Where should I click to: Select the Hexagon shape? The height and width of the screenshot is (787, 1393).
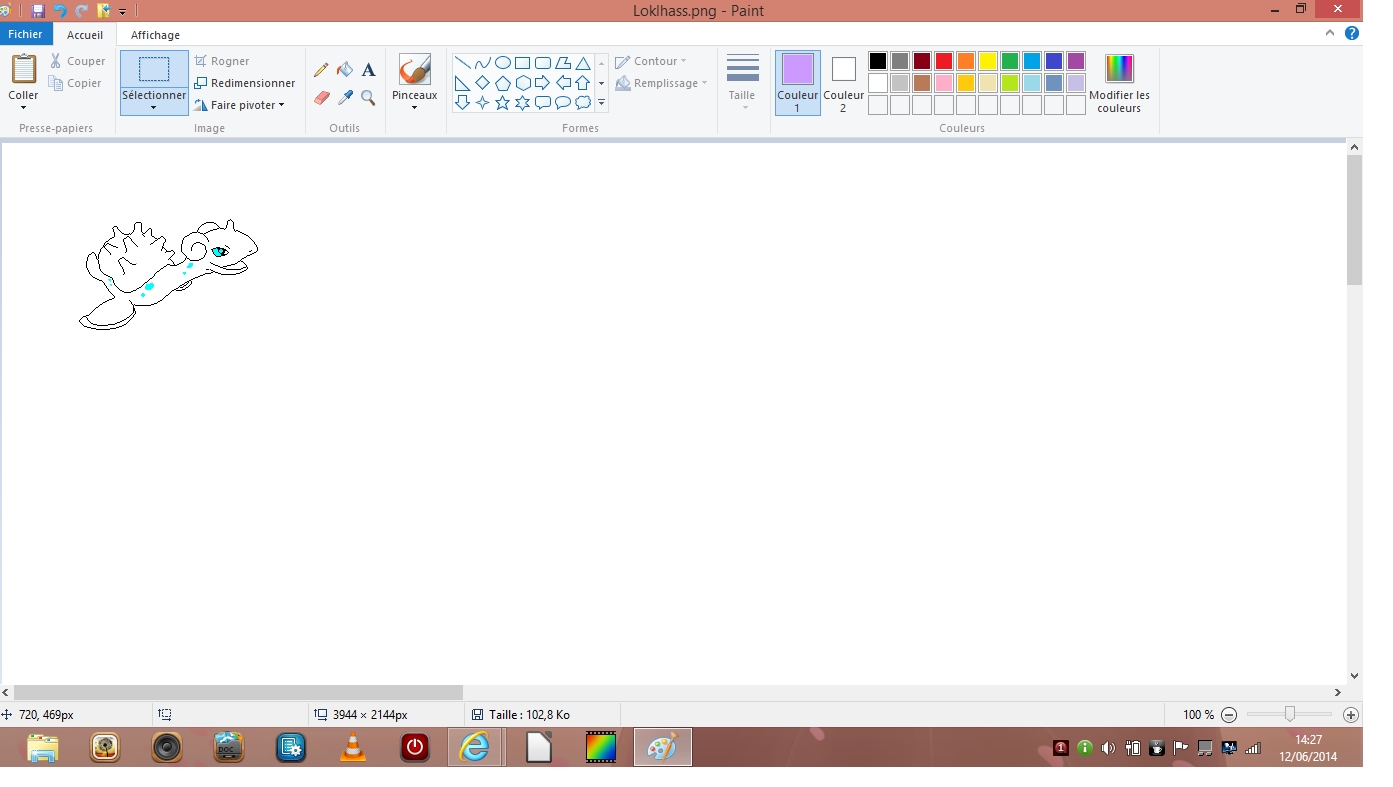click(523, 83)
